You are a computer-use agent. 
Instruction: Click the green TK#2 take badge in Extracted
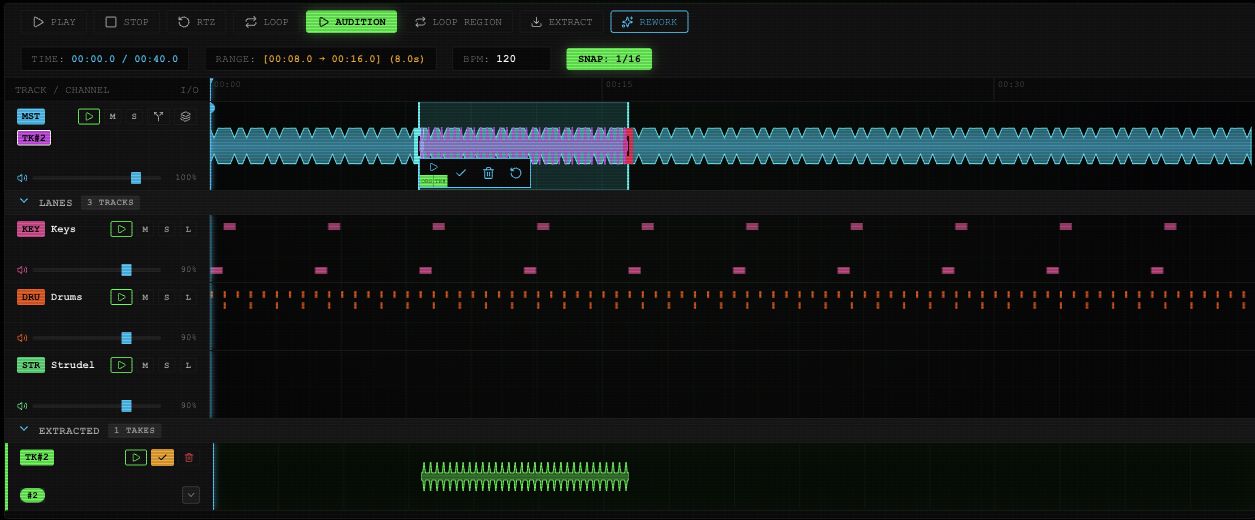(x=37, y=457)
